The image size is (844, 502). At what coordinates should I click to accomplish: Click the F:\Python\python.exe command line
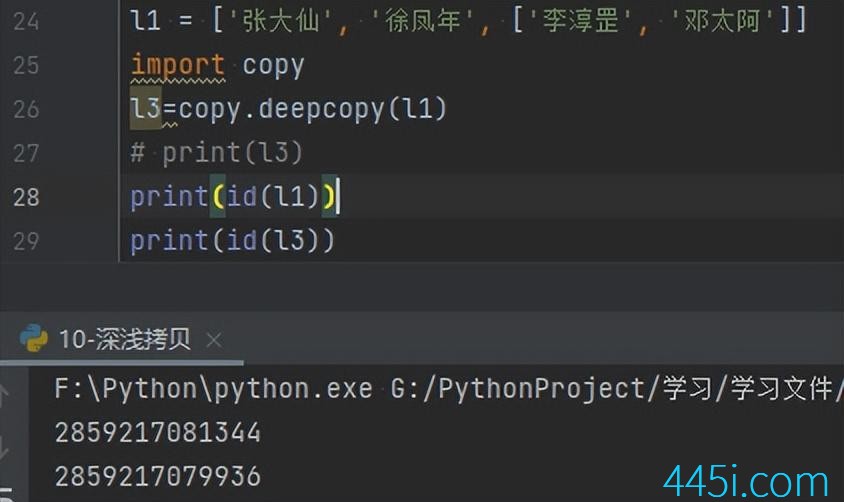[214, 388]
